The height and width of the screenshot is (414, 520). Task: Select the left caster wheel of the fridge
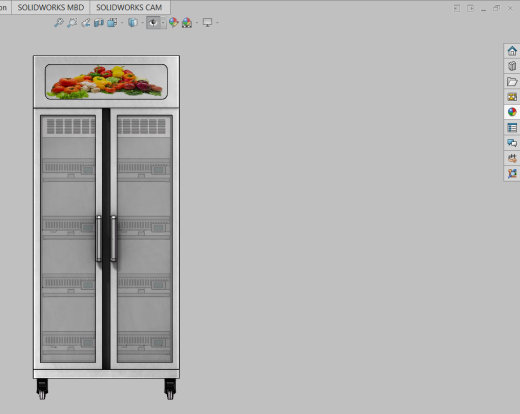pyautogui.click(x=42, y=389)
